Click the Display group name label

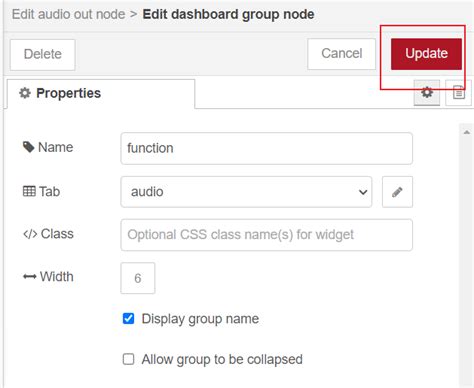coord(200,319)
